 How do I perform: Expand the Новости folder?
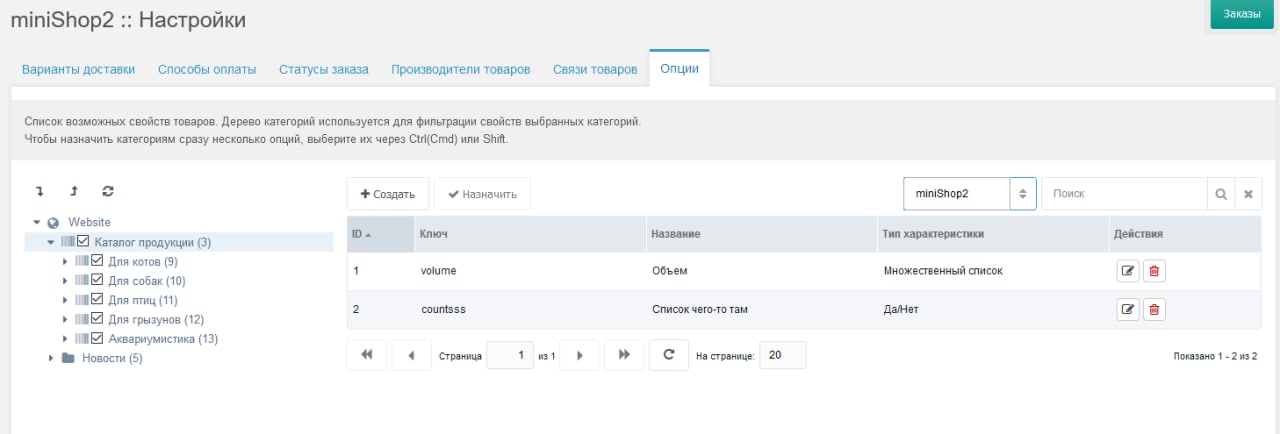[x=51, y=358]
